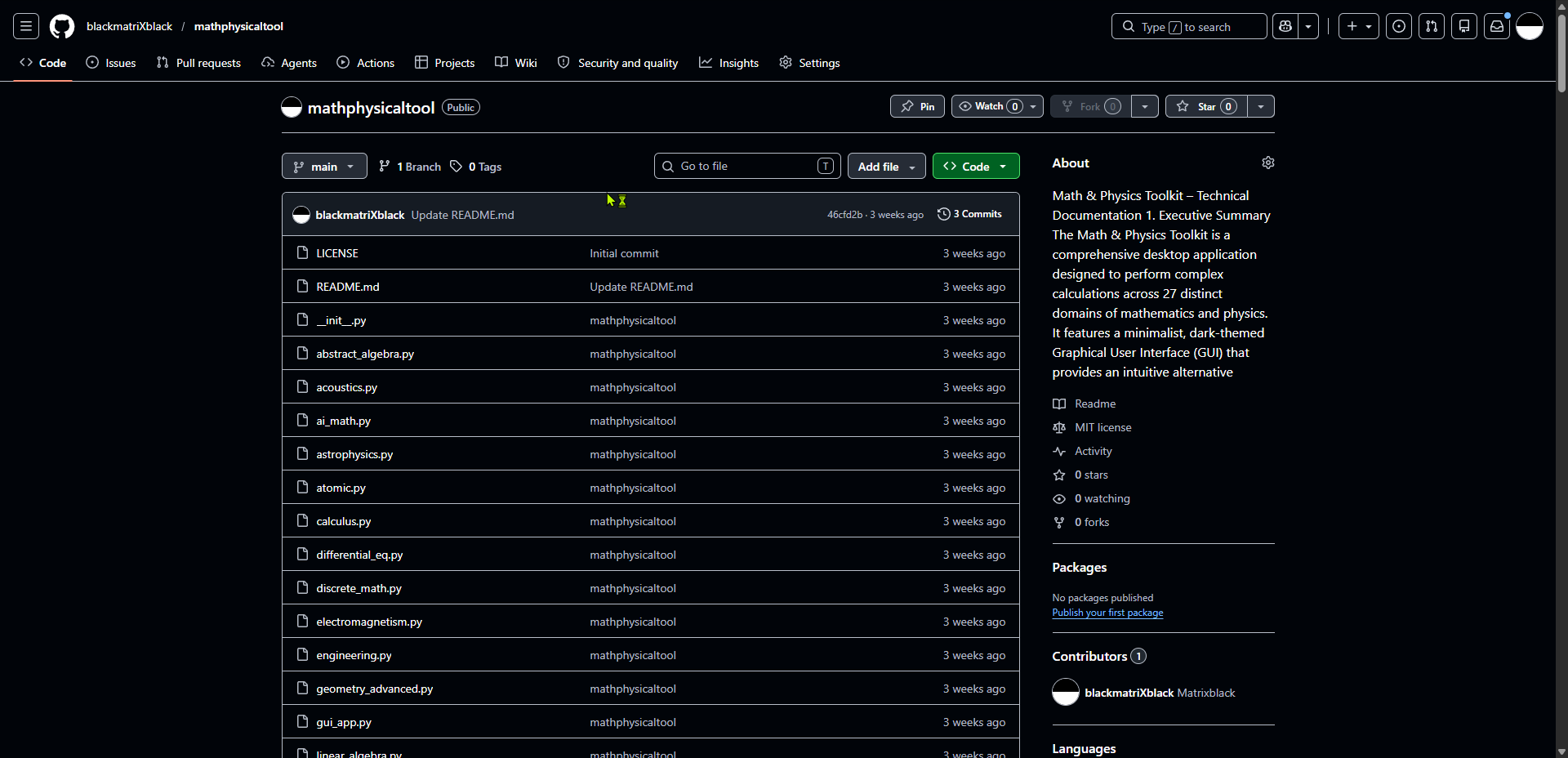Open the Watch notifications dropdown

(x=997, y=106)
